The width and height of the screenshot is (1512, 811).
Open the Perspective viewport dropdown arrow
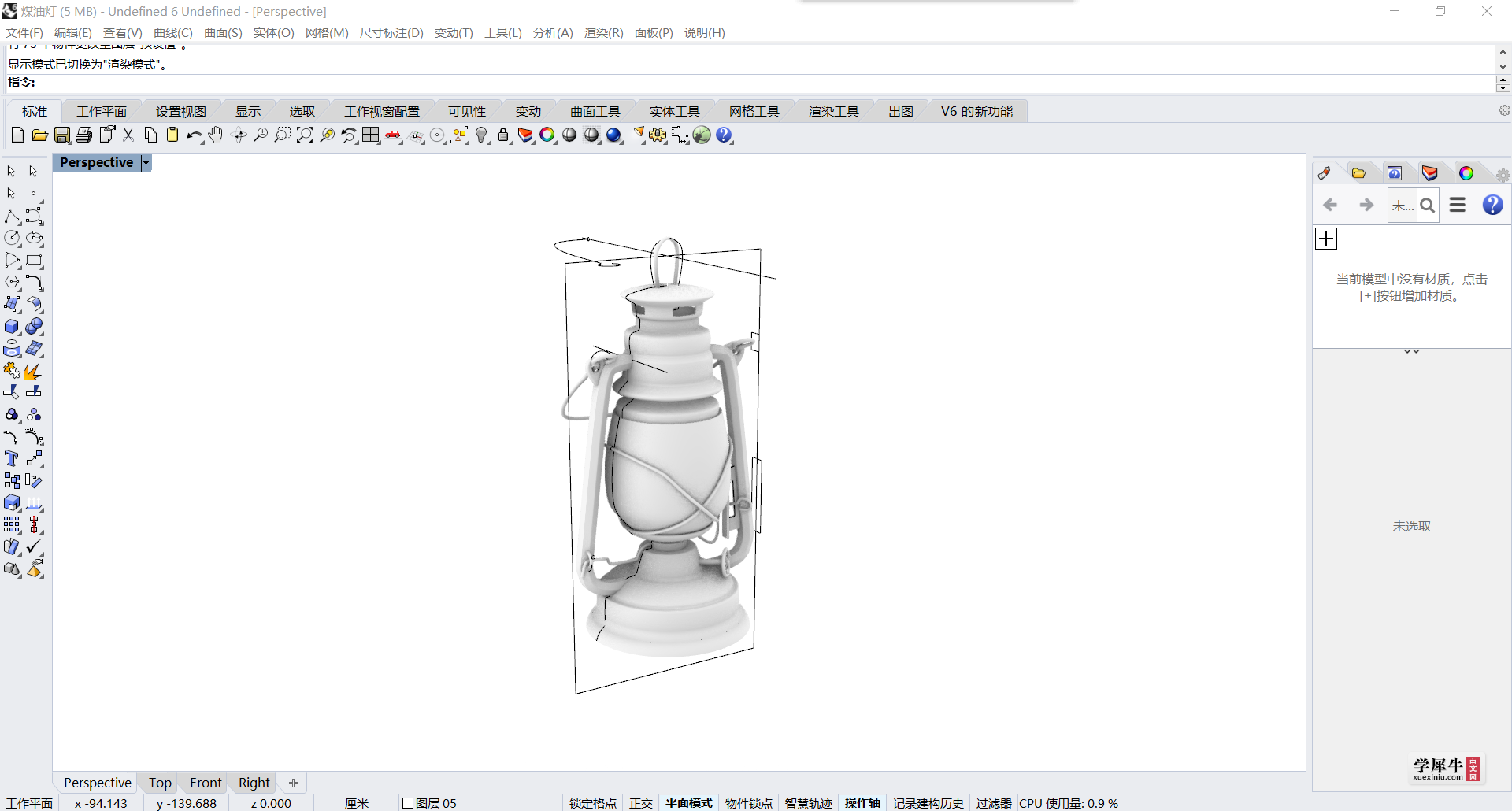coord(146,162)
